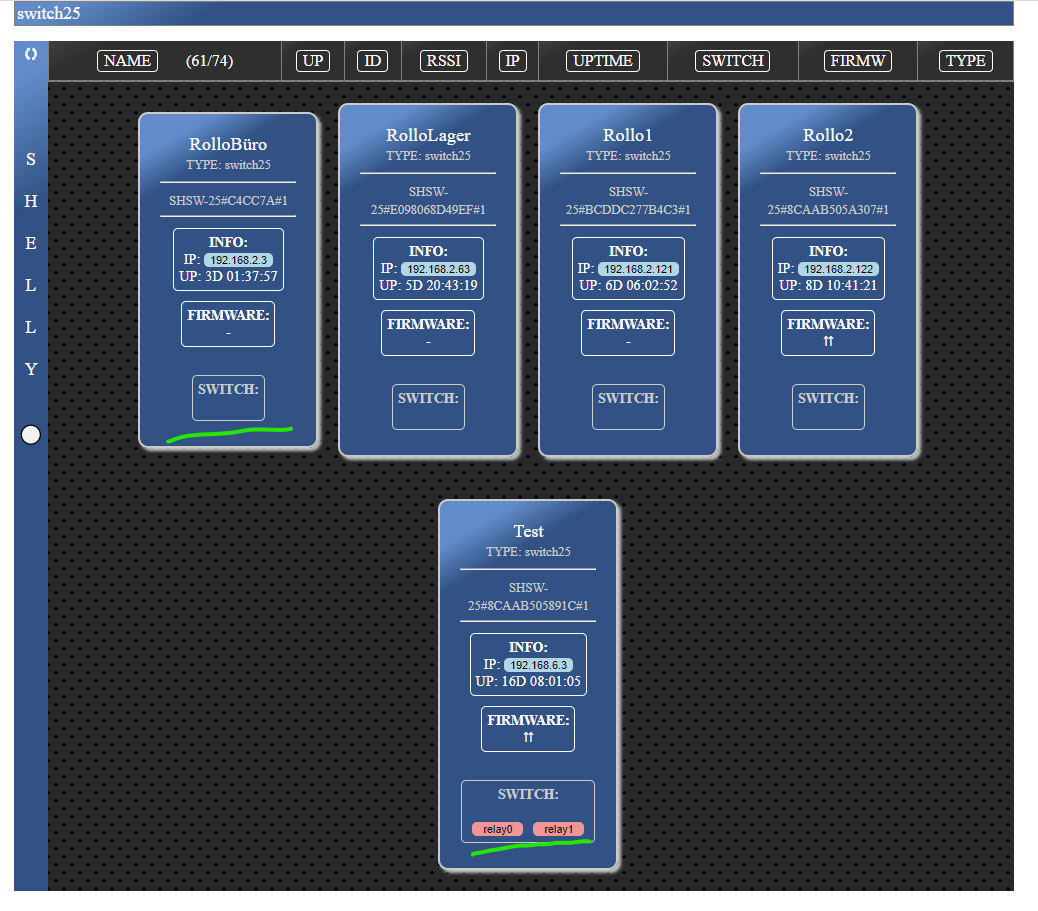Click the white circle in the Shelly sidebar
This screenshot has width=1038, height=911.
point(31,434)
